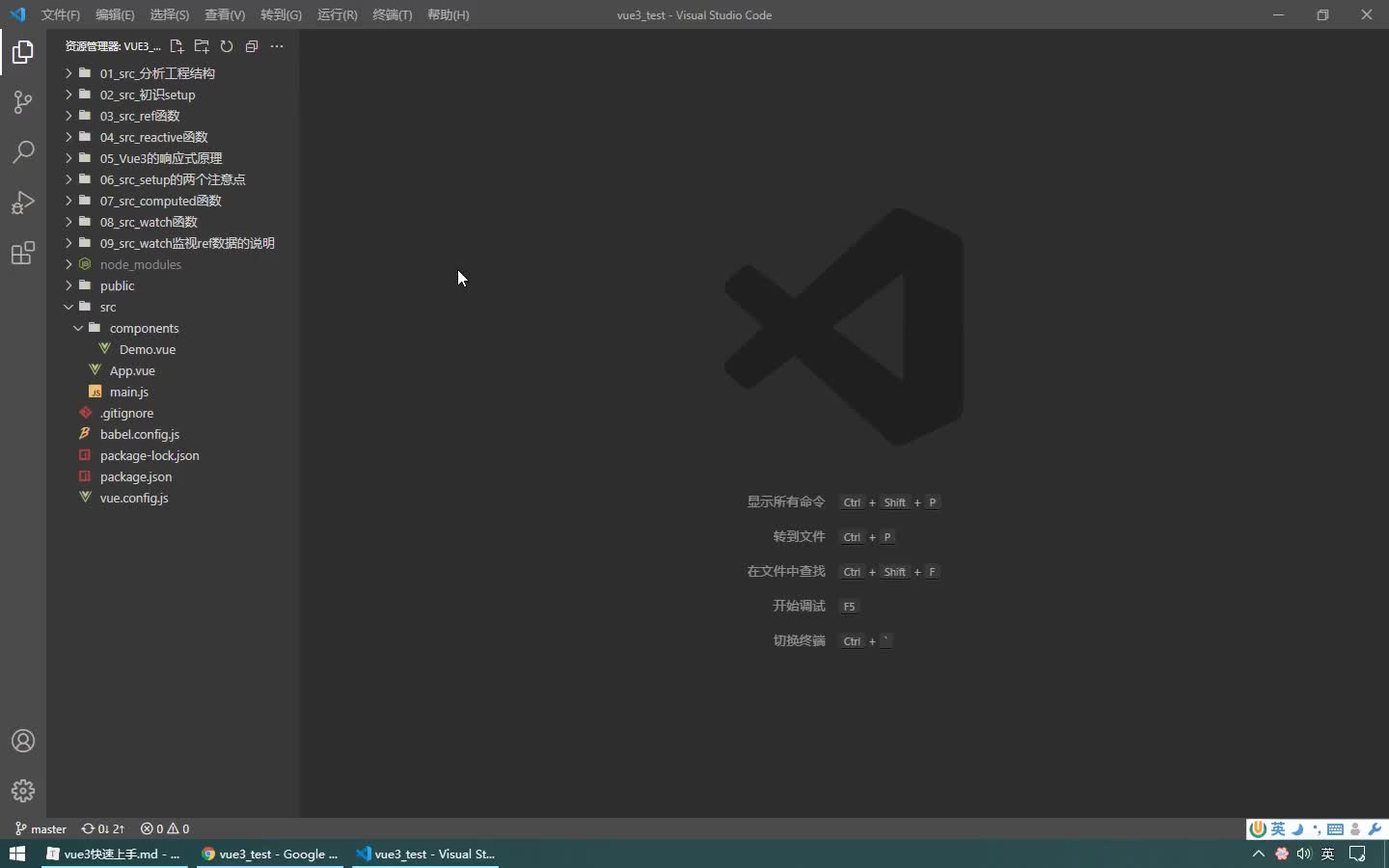This screenshot has height=868, width=1389.
Task: Click the VS Code logo in title bar
Action: click(17, 14)
